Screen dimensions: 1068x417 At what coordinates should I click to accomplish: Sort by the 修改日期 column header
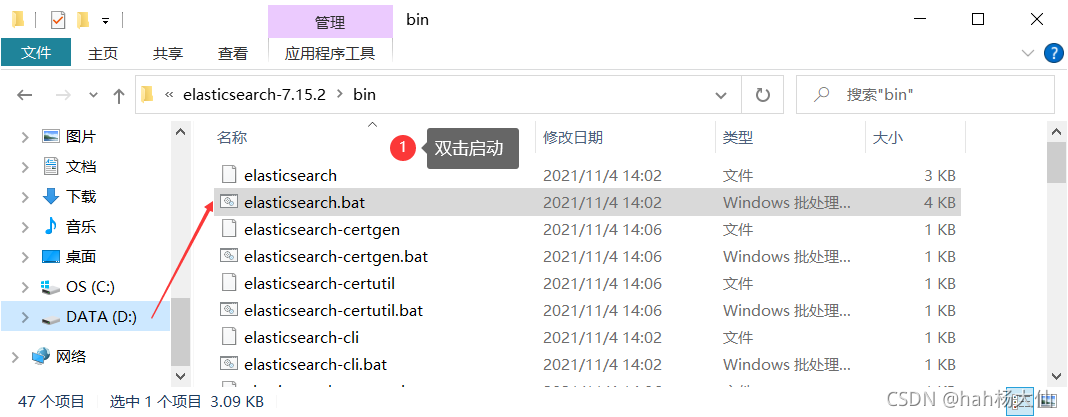(x=572, y=138)
